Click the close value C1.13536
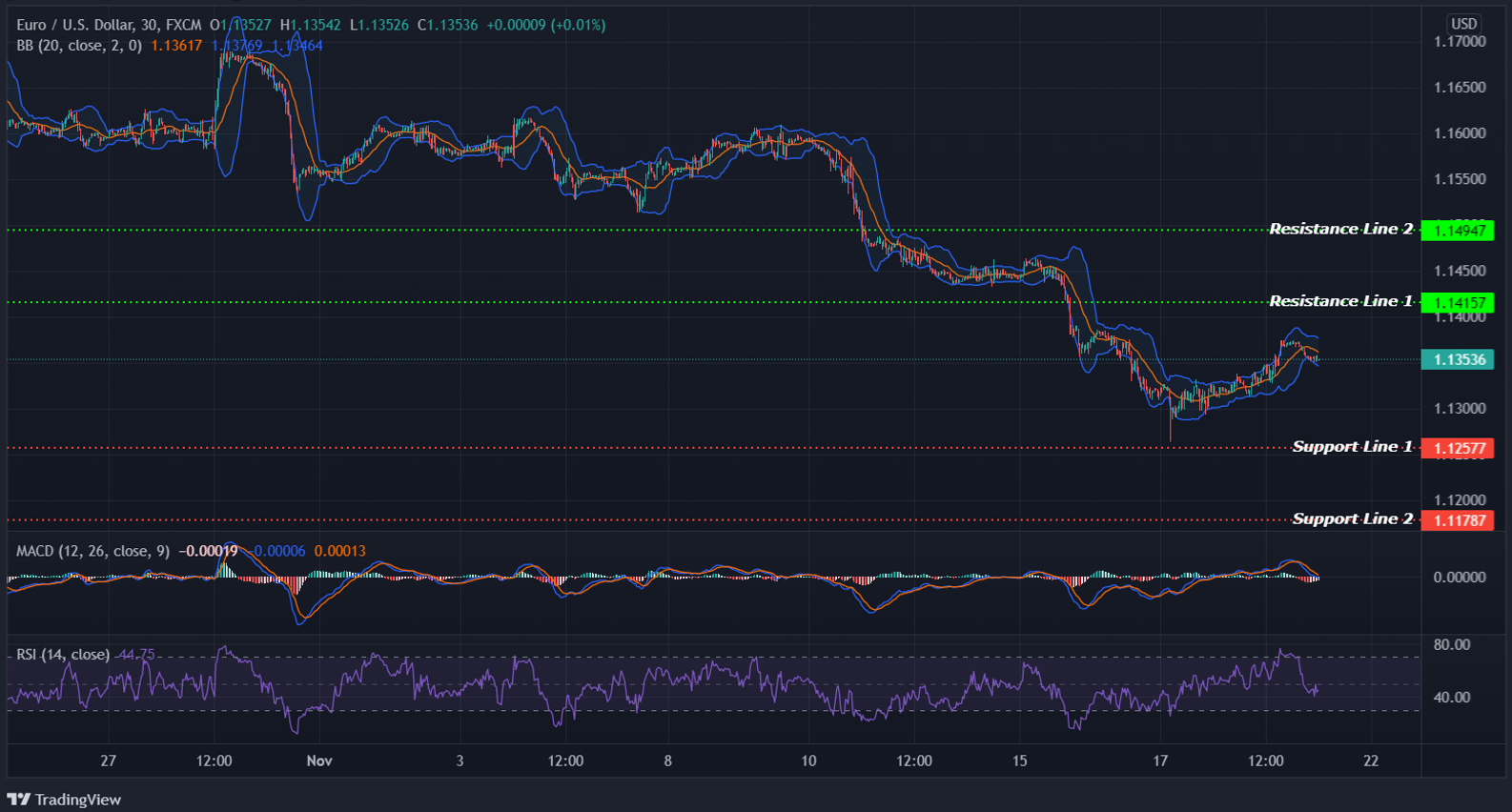 point(447,25)
